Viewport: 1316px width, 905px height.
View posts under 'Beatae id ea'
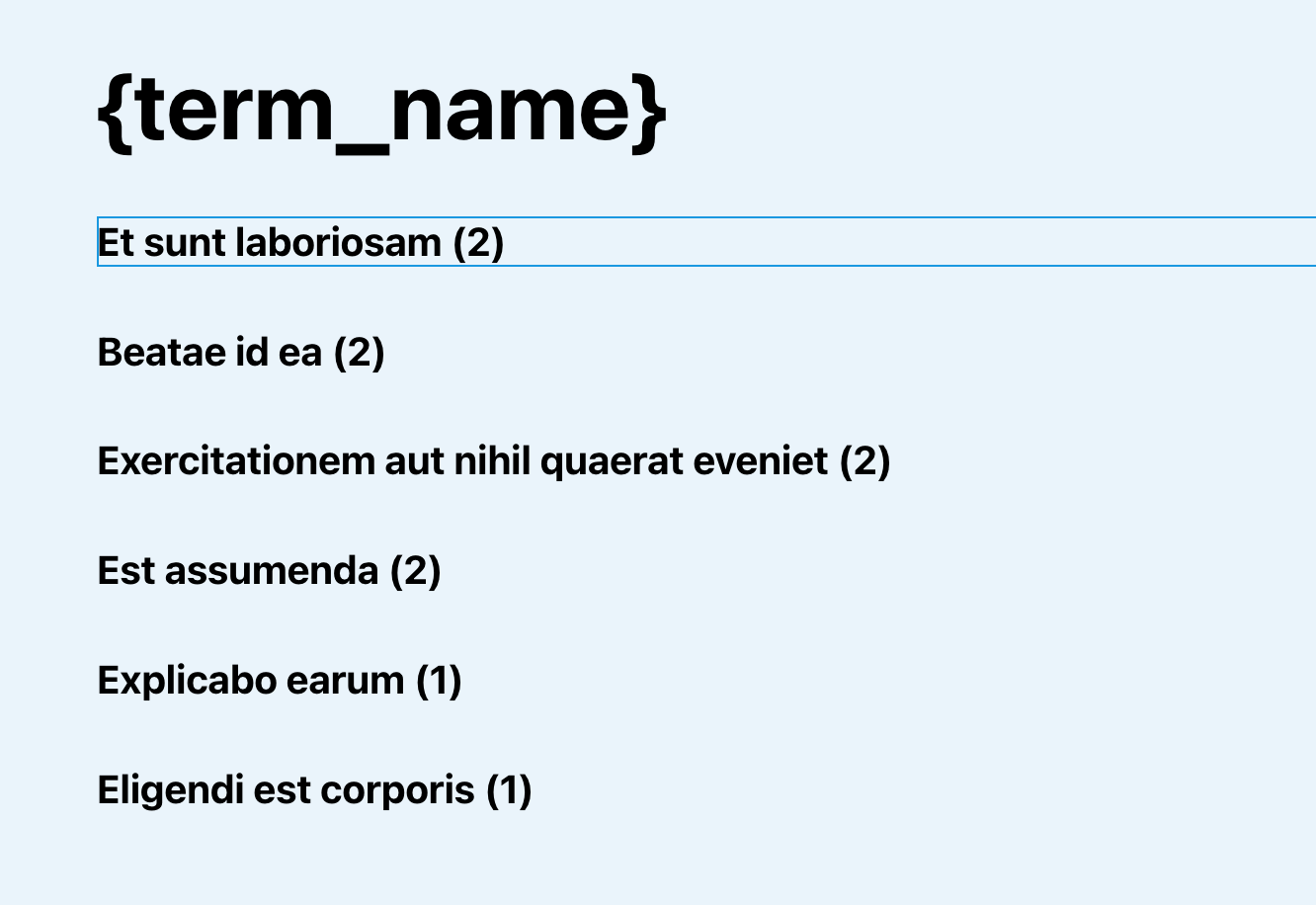[x=240, y=352]
